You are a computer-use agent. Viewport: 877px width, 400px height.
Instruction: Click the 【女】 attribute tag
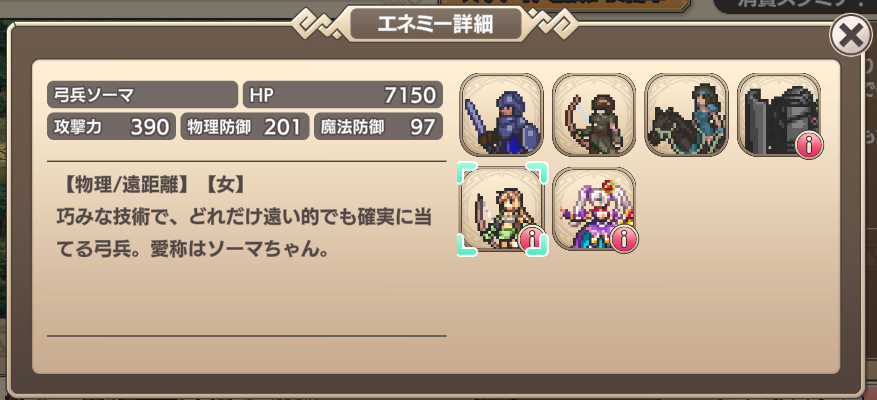point(227,185)
